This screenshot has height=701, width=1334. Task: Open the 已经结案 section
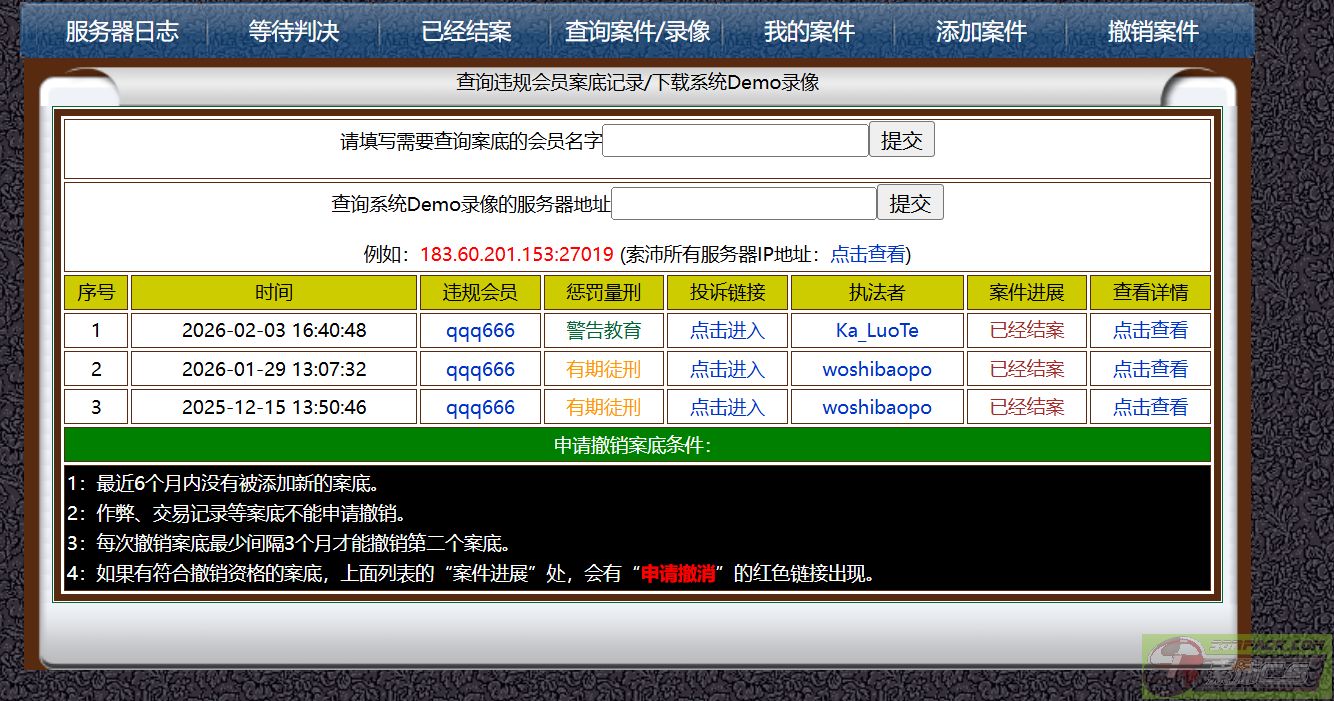coord(466,32)
